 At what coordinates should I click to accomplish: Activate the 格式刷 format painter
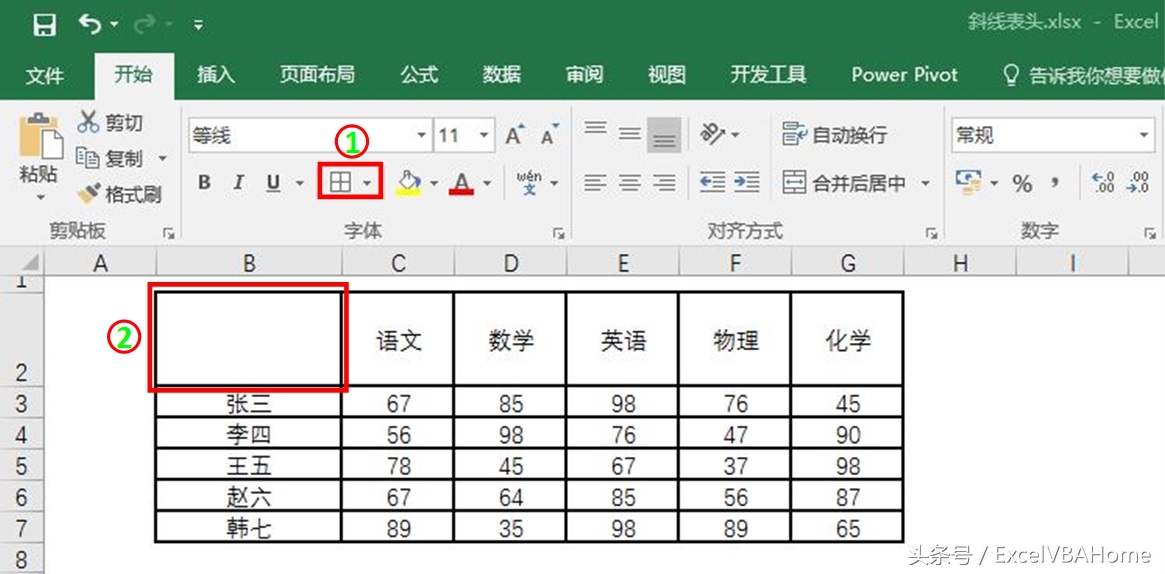[120, 195]
